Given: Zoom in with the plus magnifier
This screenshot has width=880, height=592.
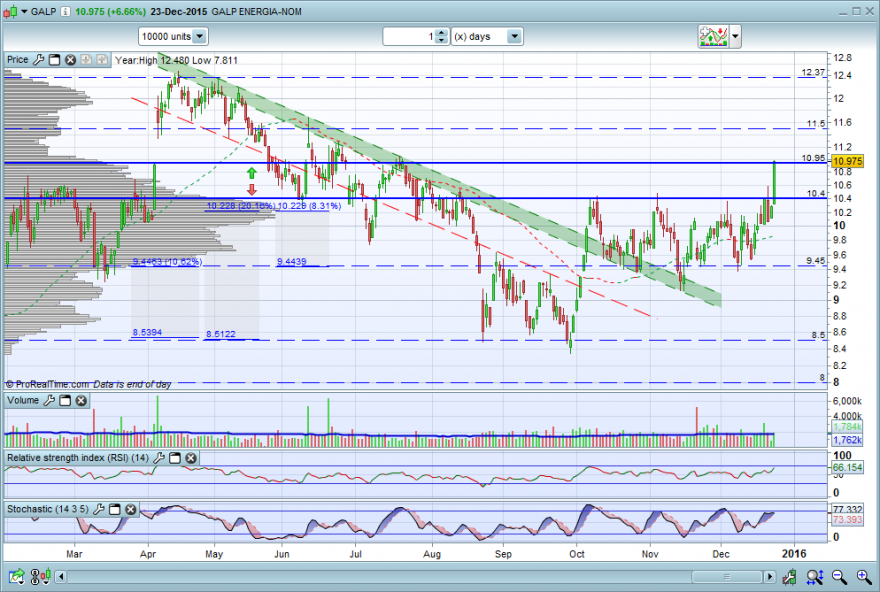Looking at the screenshot, I should pos(864,576).
